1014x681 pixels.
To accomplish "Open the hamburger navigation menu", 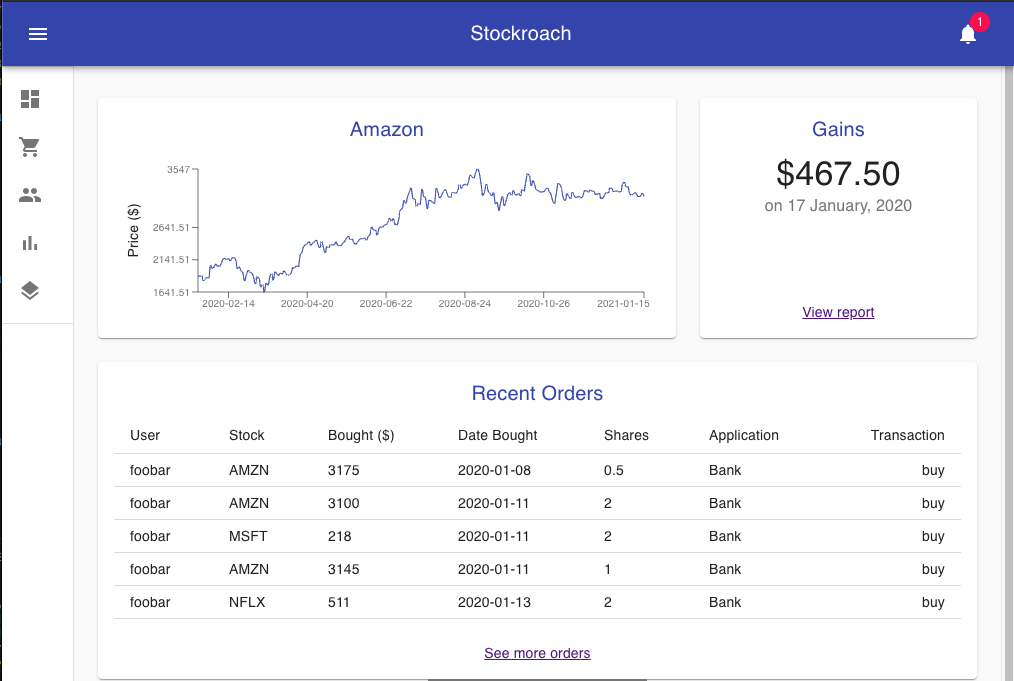I will [x=38, y=34].
